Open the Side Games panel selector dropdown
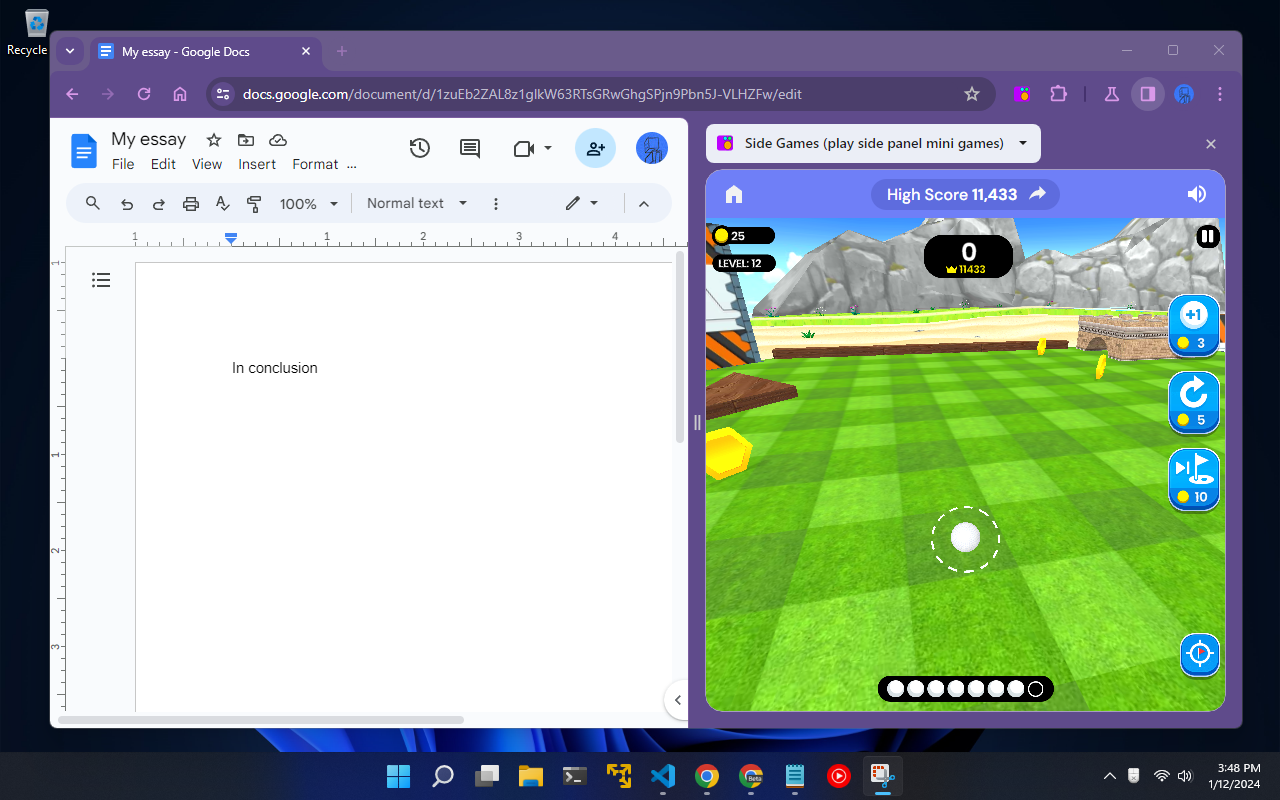 pyautogui.click(x=1022, y=143)
